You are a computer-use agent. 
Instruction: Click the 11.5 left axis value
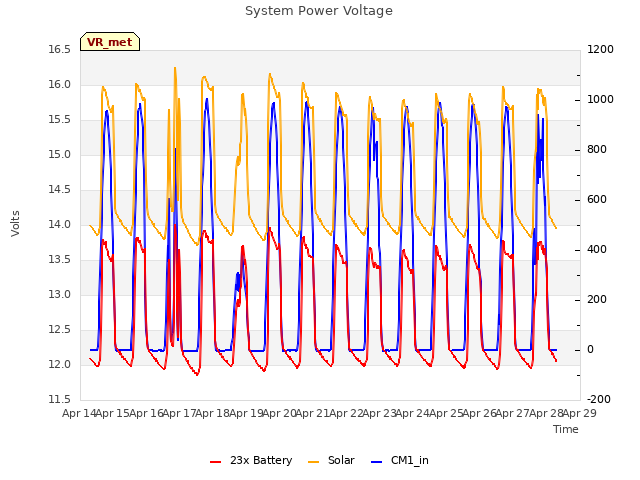[60, 400]
